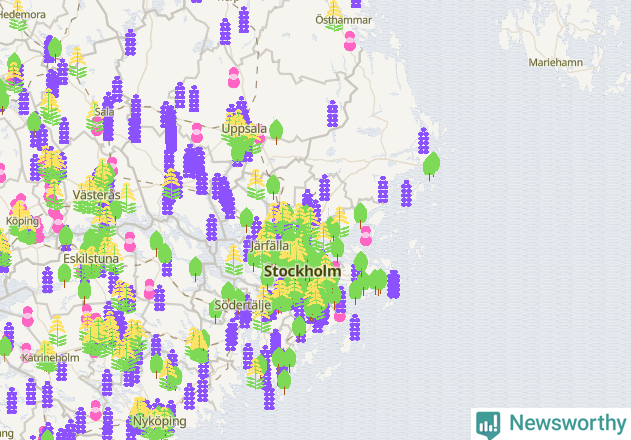The image size is (631, 440).
Task: Click the pink marker southeast of Eskilstuna label
Action: click(149, 289)
